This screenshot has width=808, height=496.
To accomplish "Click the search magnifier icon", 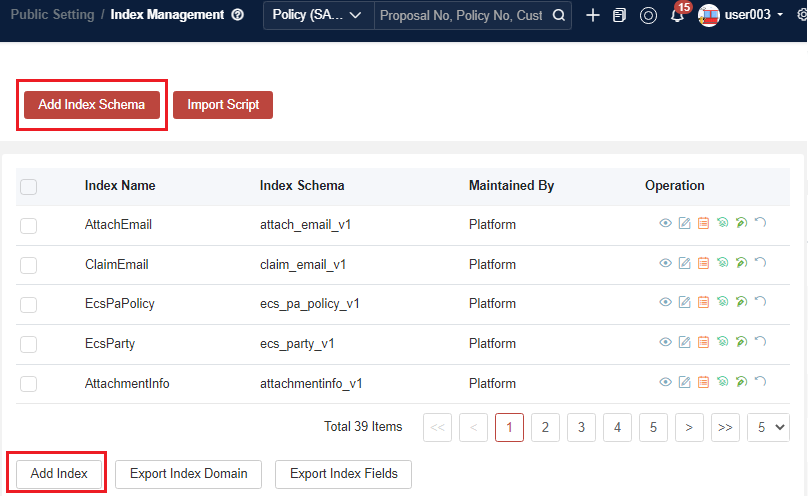I will click(x=559, y=16).
